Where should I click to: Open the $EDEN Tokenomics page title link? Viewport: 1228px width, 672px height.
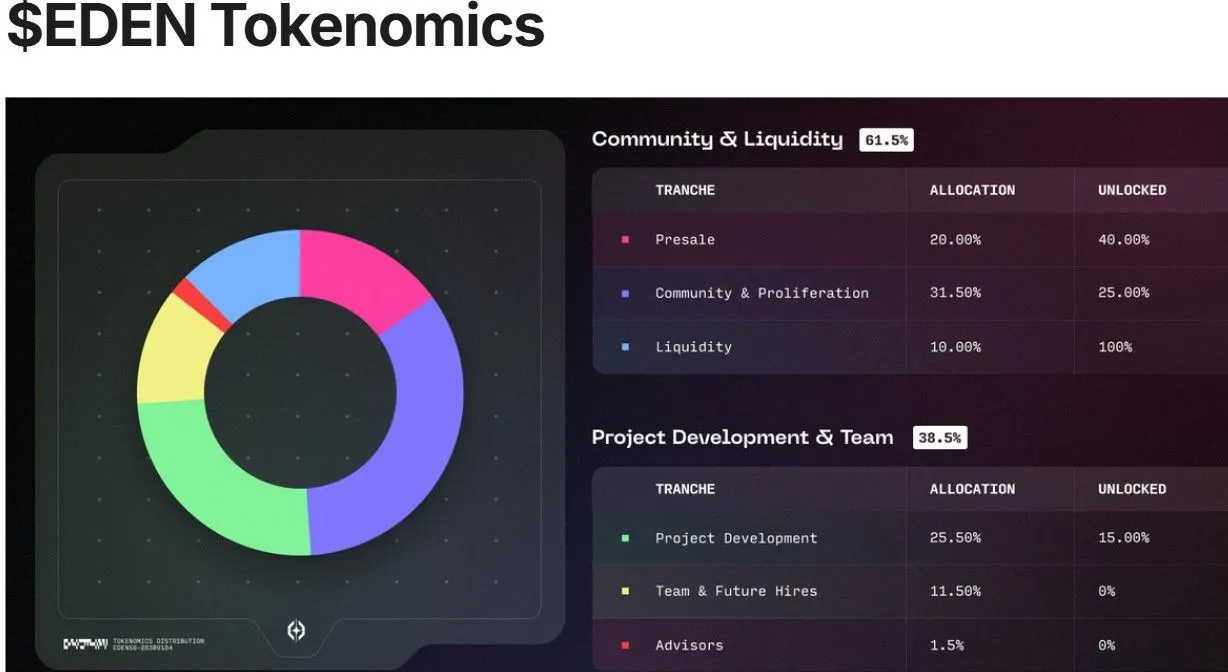[273, 29]
